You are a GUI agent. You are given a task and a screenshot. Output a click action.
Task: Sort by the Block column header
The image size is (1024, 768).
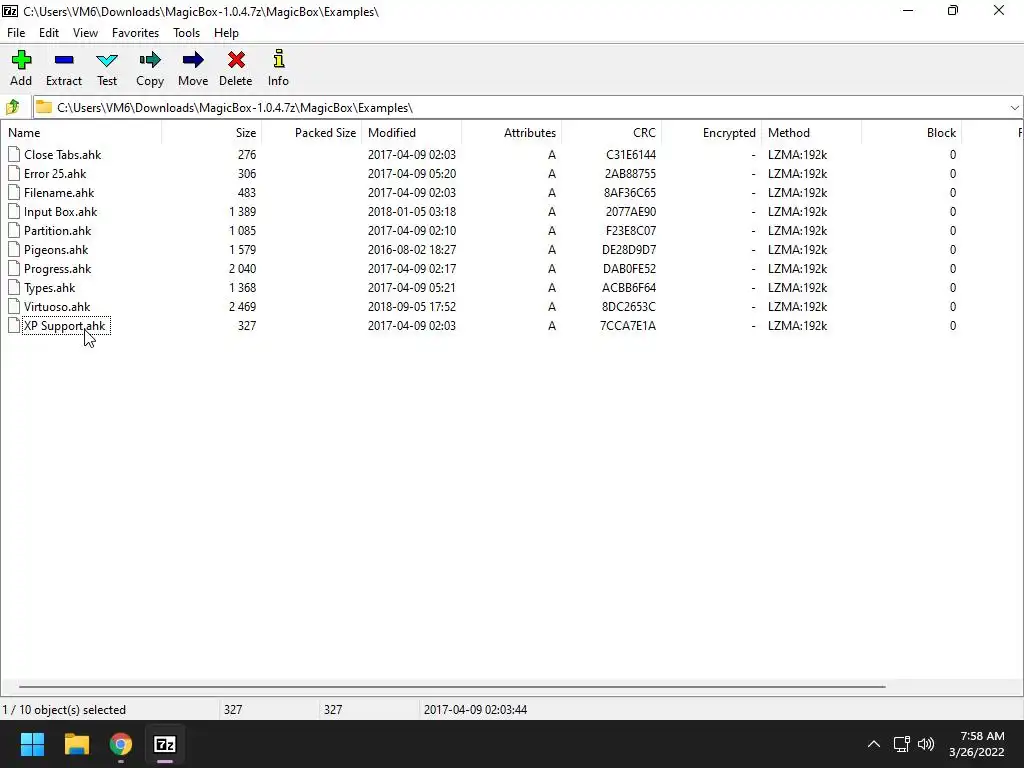911,133
